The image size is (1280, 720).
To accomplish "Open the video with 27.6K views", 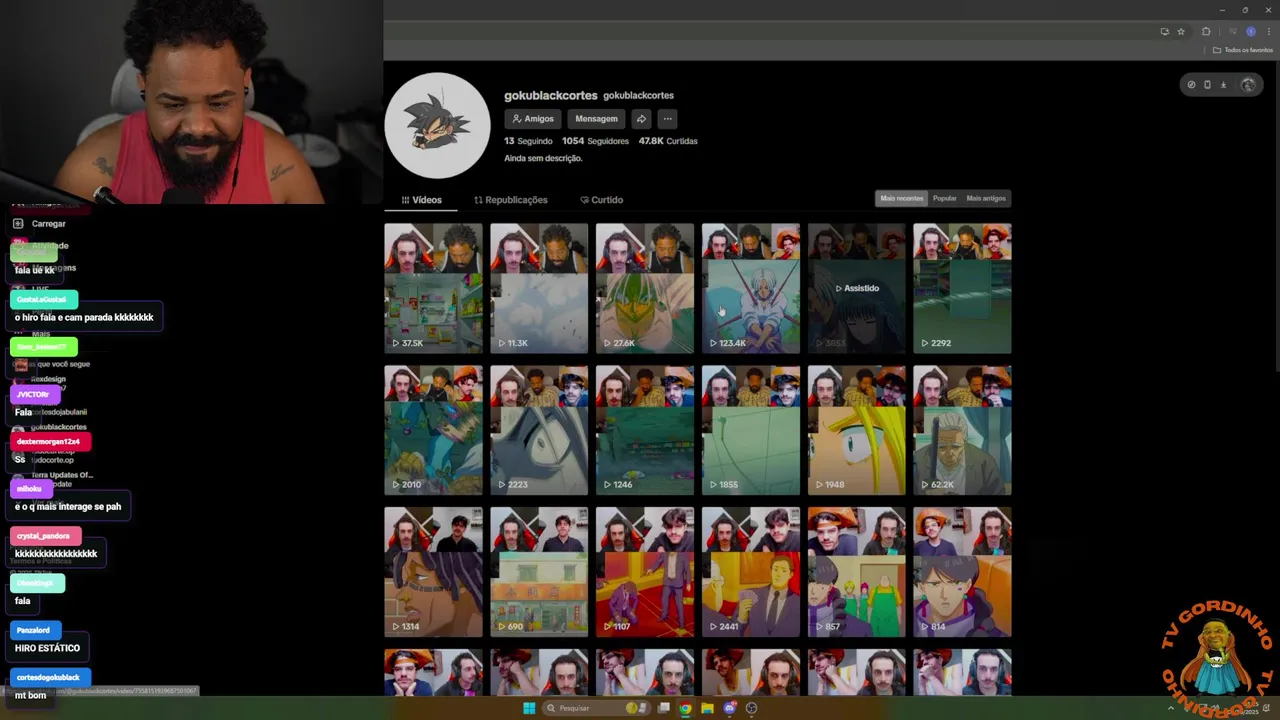I will (x=645, y=288).
